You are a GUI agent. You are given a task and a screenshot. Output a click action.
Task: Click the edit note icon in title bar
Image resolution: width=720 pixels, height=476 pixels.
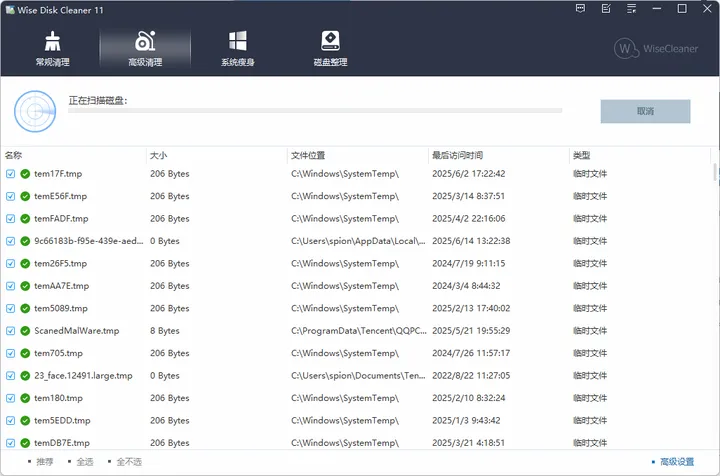pos(606,9)
